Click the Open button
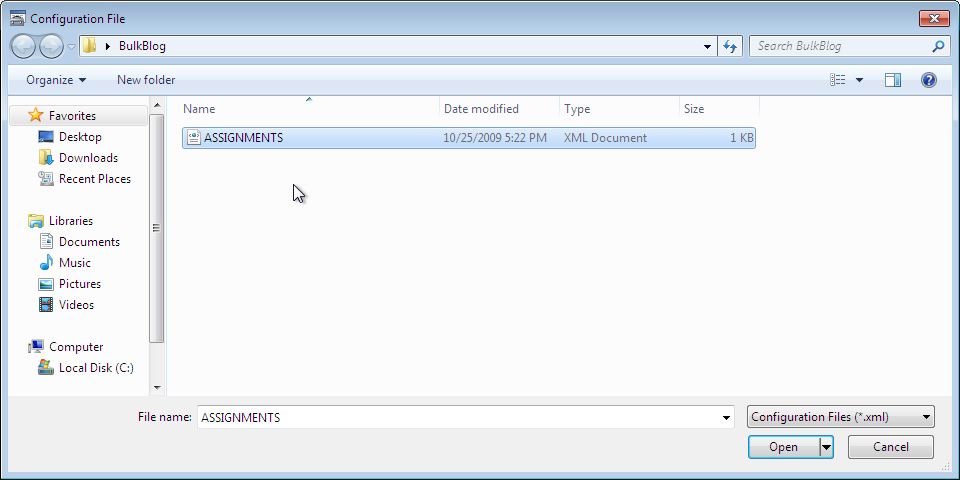 (x=784, y=447)
